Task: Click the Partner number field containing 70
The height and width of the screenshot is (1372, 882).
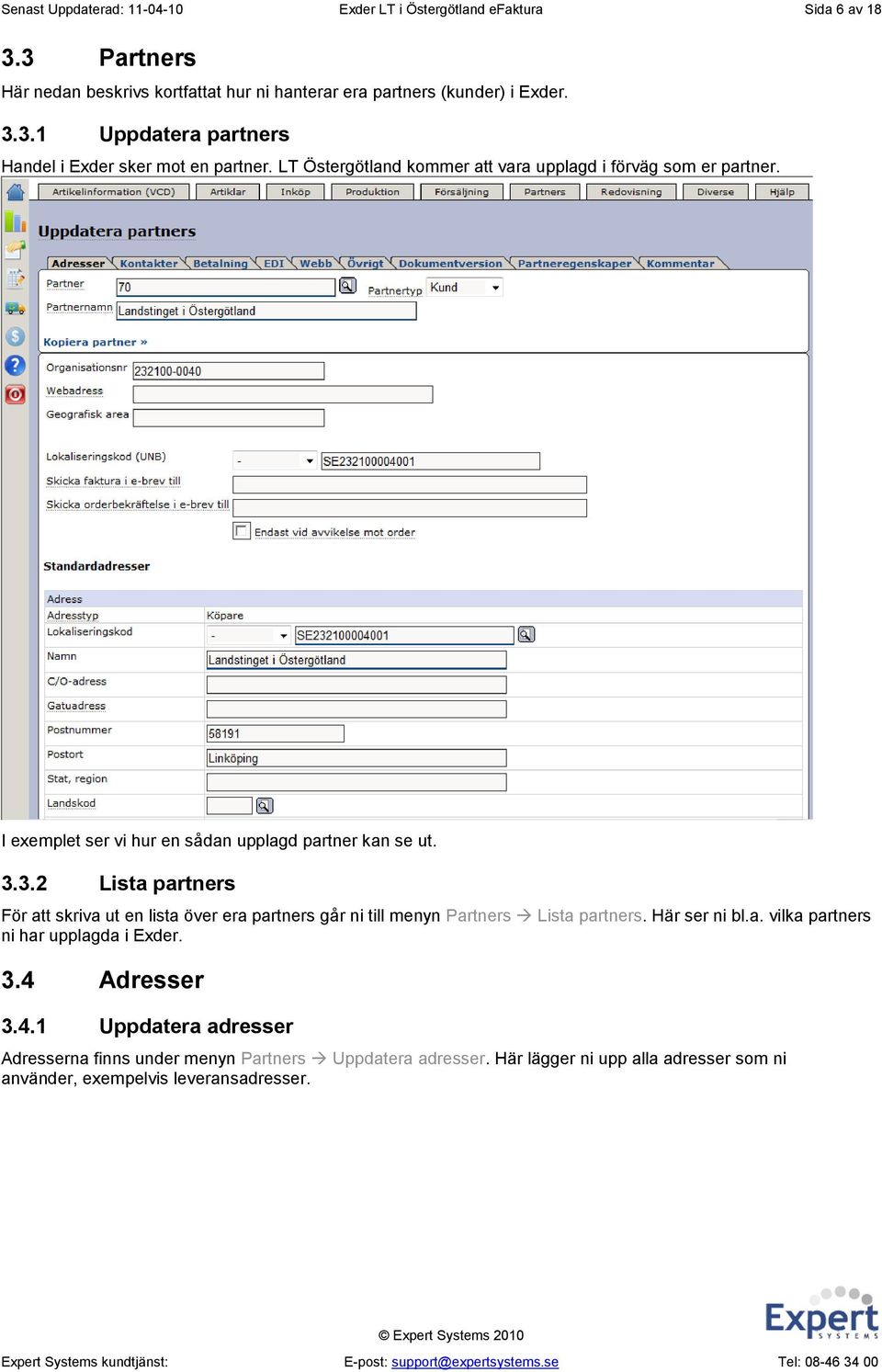Action: (x=226, y=288)
